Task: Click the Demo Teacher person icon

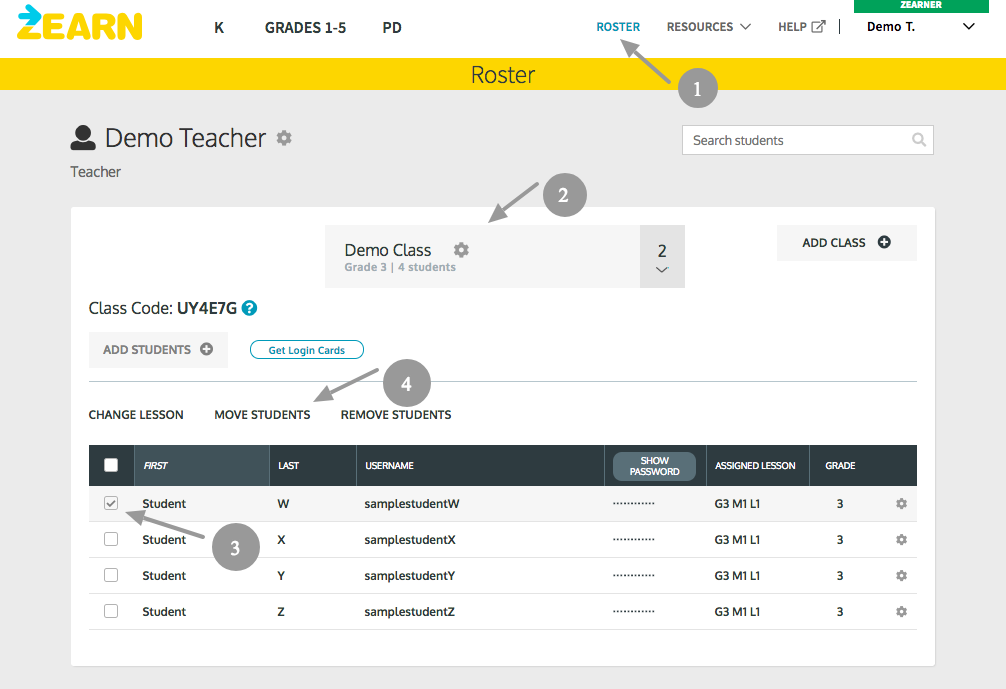Action: [83, 137]
